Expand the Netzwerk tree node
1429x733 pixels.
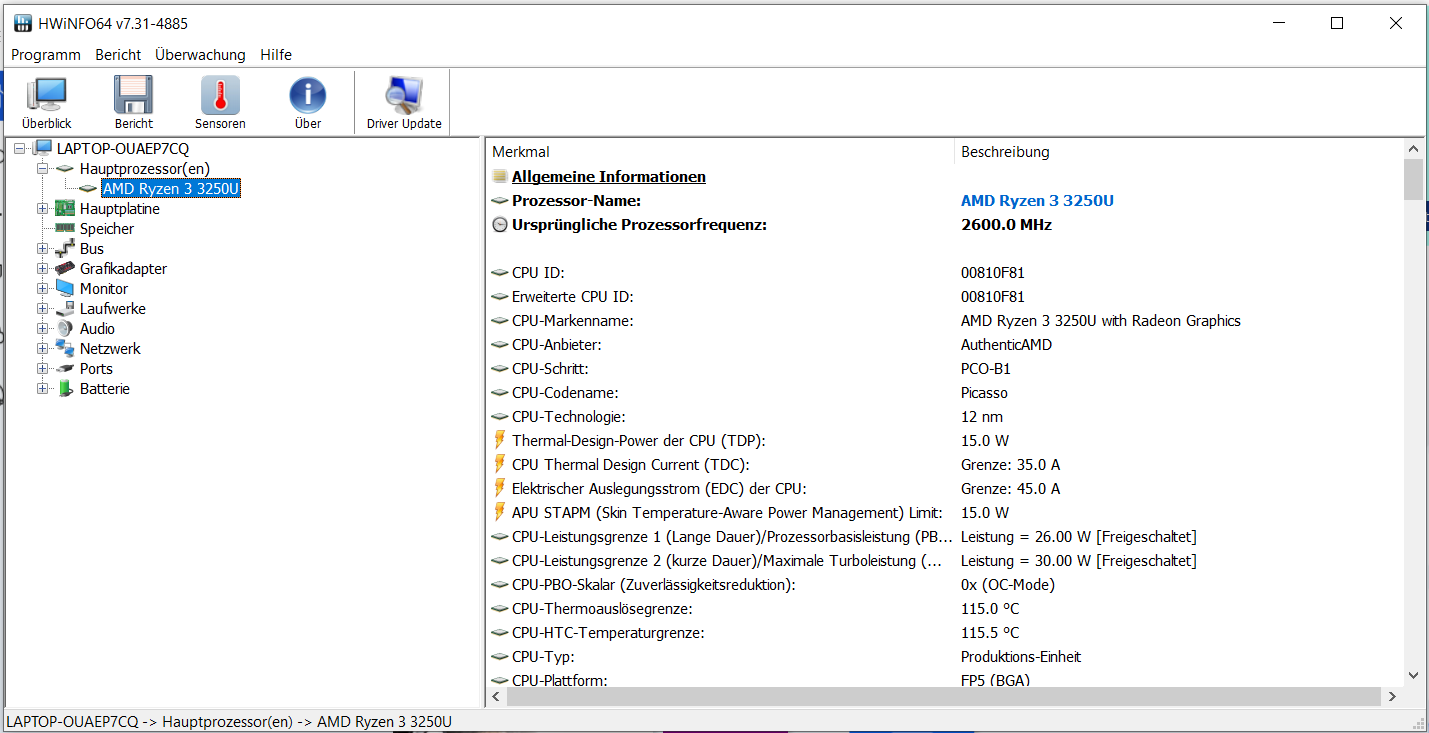click(42, 349)
